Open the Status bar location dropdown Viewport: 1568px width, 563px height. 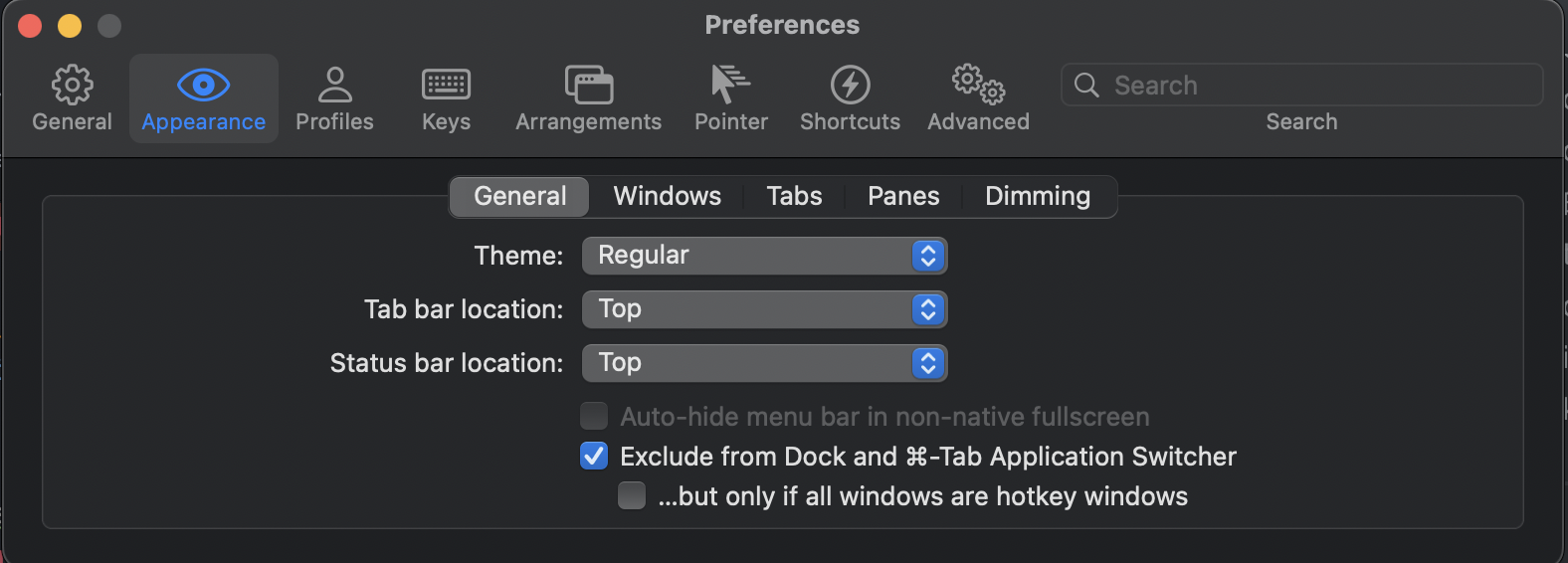pos(764,363)
